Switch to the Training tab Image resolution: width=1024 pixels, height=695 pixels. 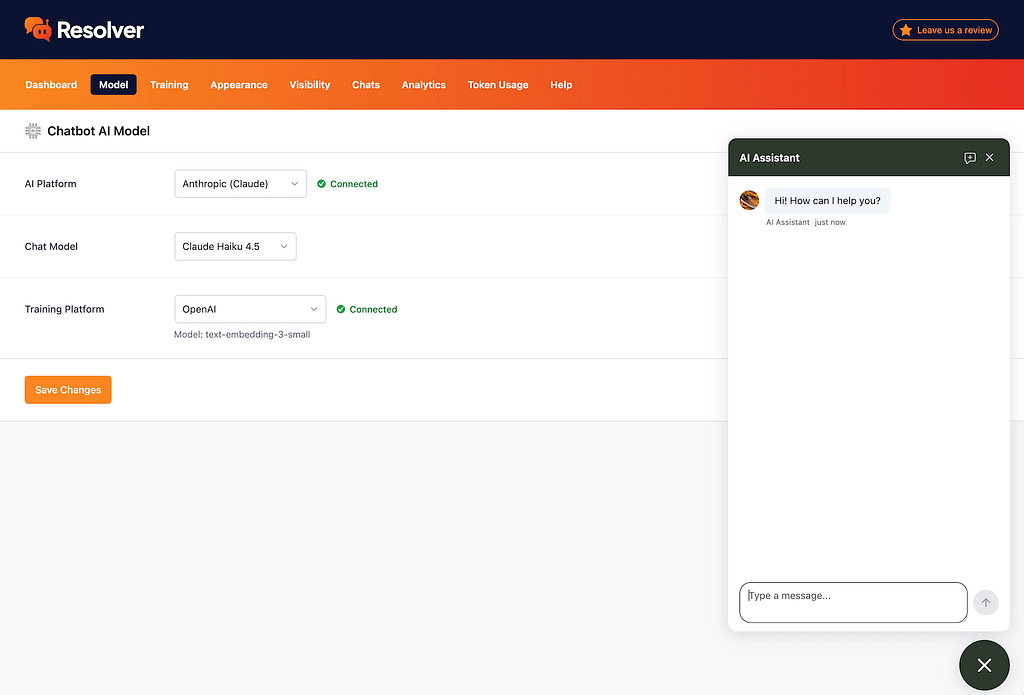169,85
